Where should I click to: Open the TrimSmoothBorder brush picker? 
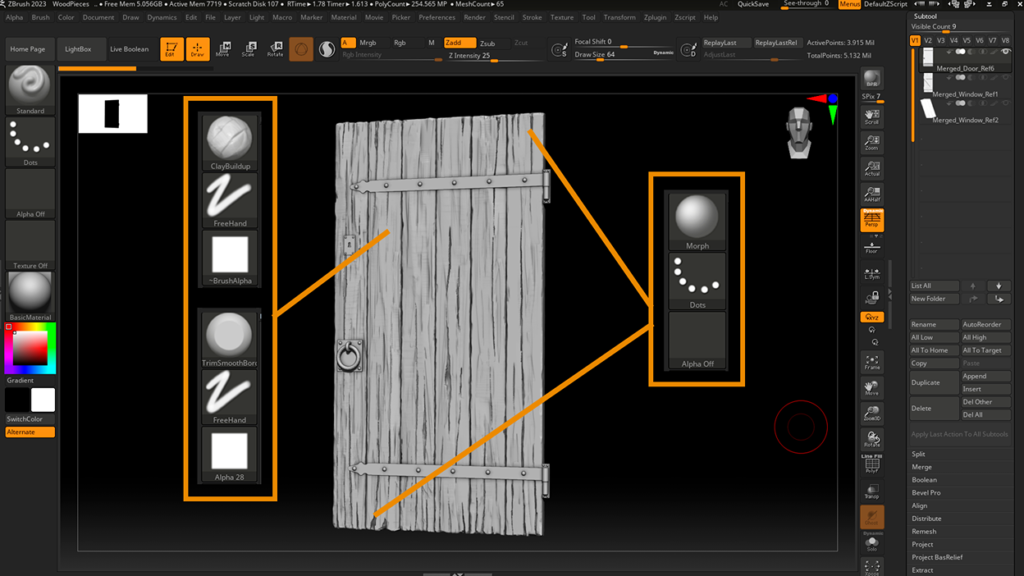(x=229, y=337)
